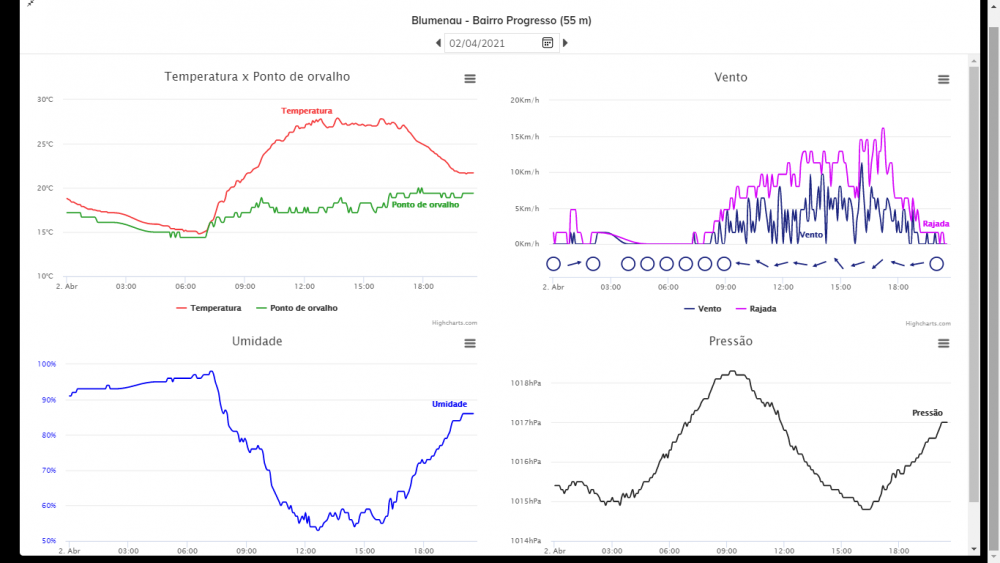Viewport: 1000px width, 563px height.
Task: Open Vento chart hamburger menu
Action: pyautogui.click(x=943, y=79)
